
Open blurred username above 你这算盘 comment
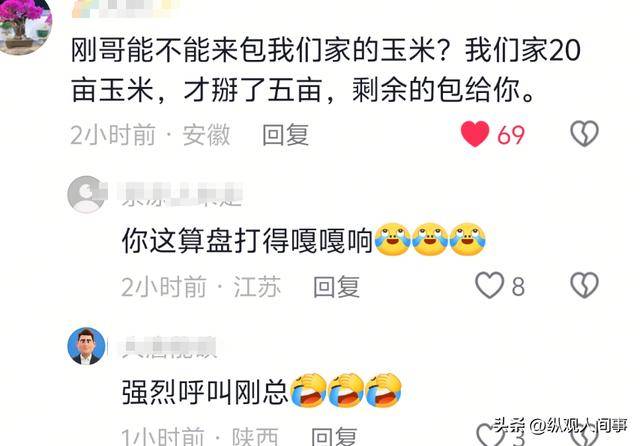pyautogui.click(x=182, y=194)
